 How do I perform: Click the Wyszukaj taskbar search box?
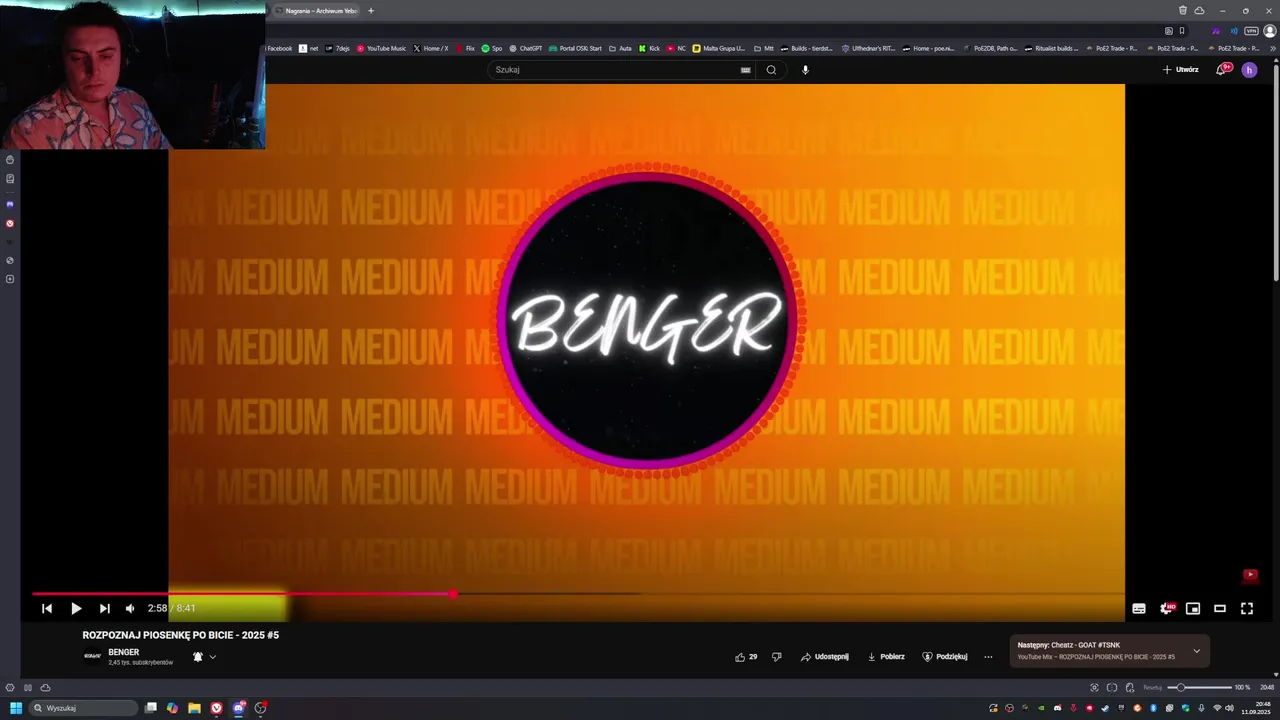pyautogui.click(x=83, y=708)
